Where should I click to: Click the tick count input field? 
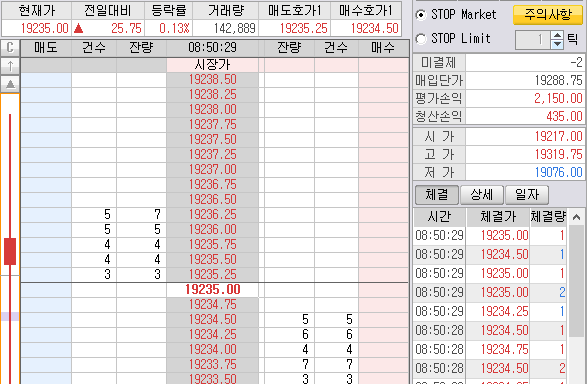[533, 39]
